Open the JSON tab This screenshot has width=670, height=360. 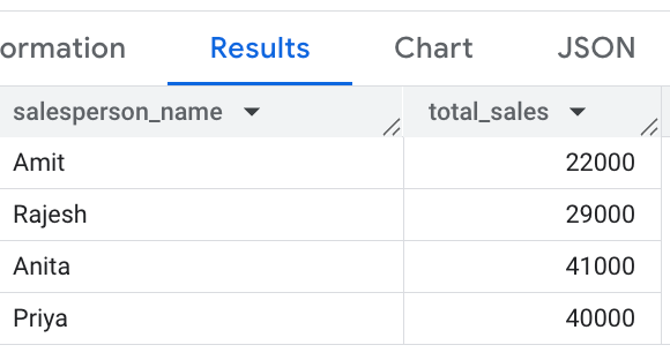[x=597, y=48]
